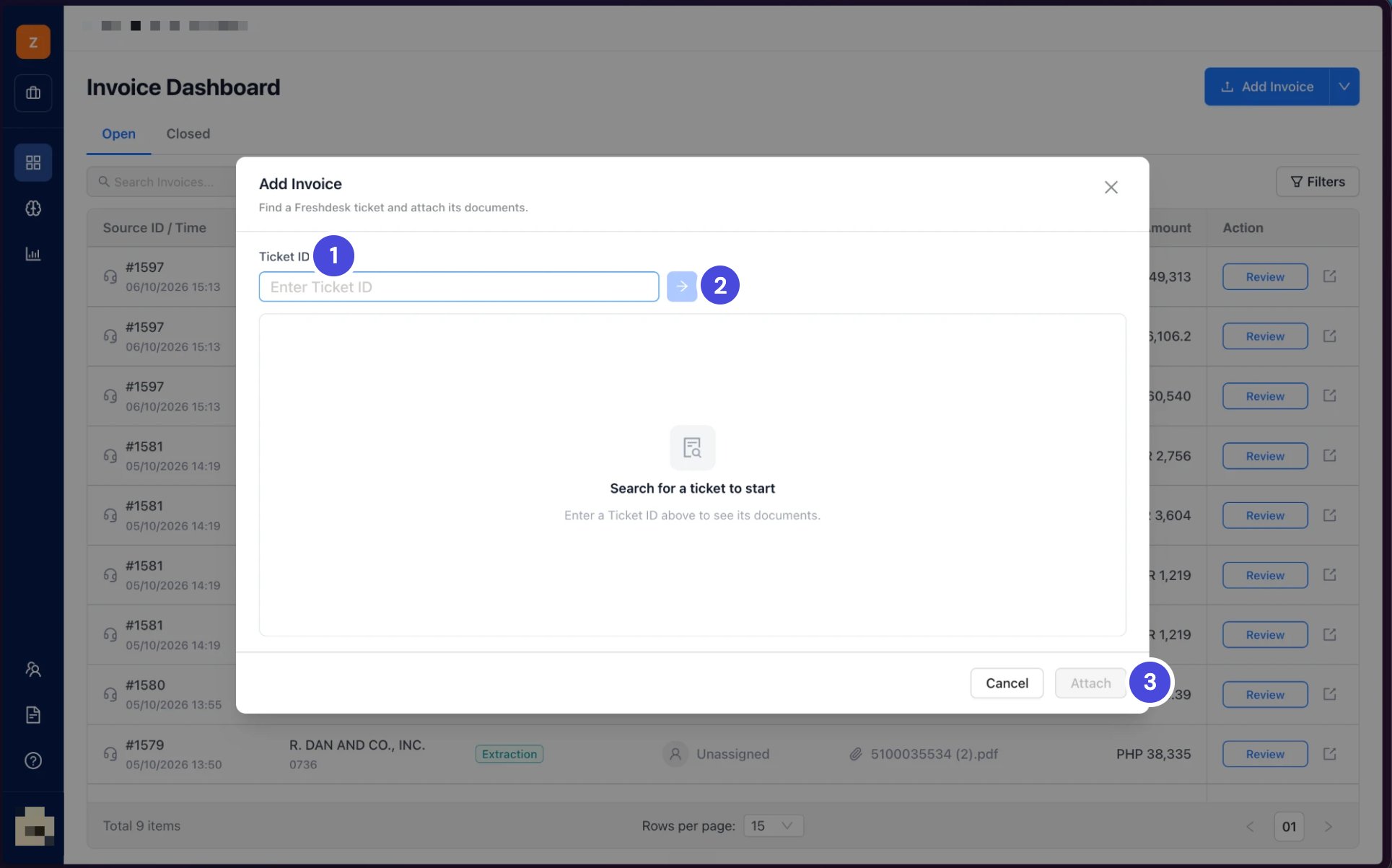Go to previous page arrow
Viewport: 1392px width, 868px height.
[x=1250, y=827]
